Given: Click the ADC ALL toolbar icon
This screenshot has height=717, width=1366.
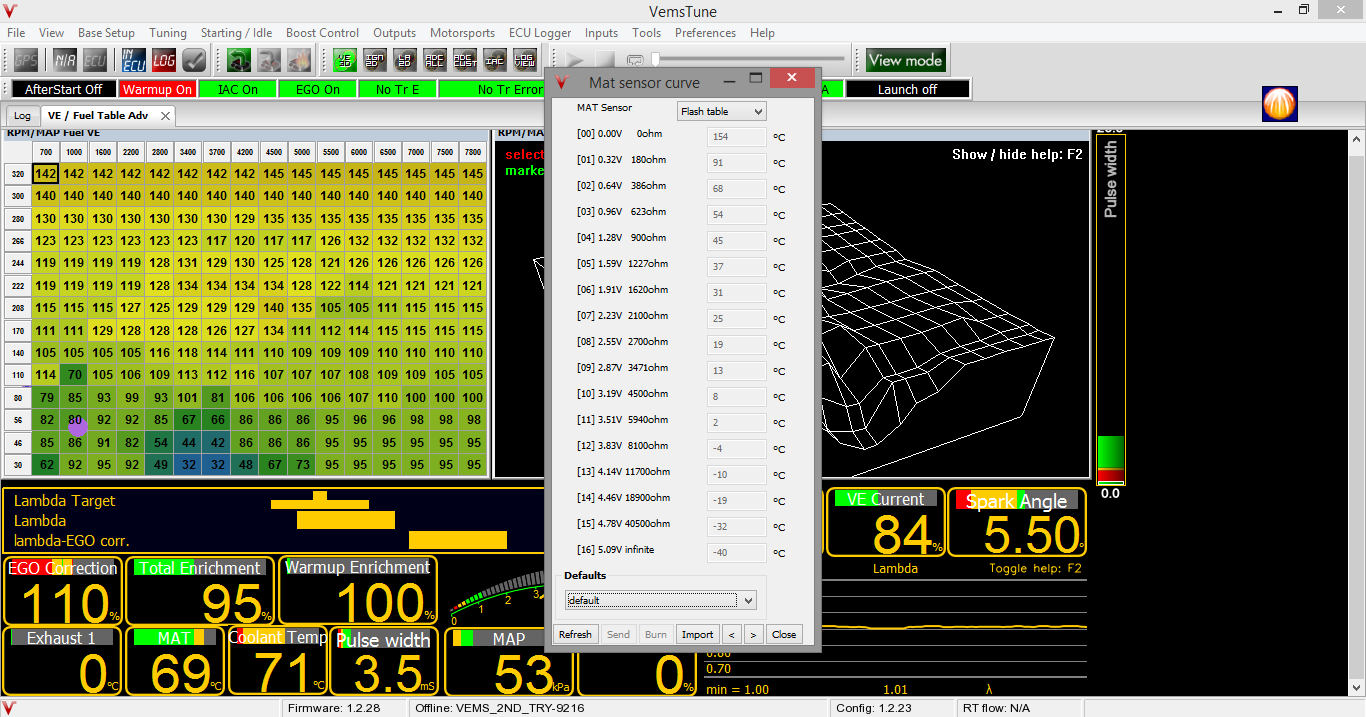Looking at the screenshot, I should 435,60.
